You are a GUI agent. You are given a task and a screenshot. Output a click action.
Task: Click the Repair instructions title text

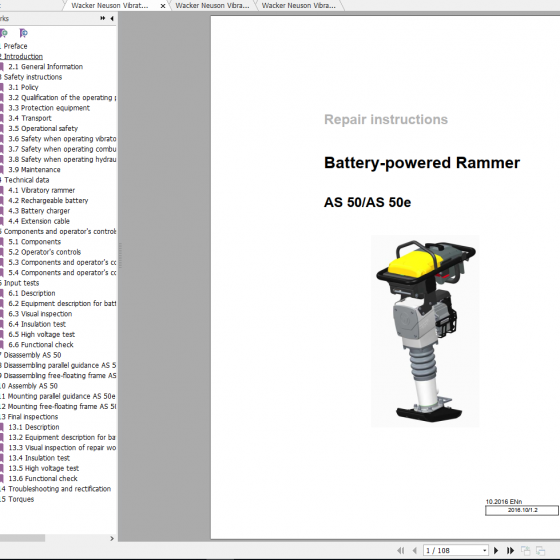(386, 119)
